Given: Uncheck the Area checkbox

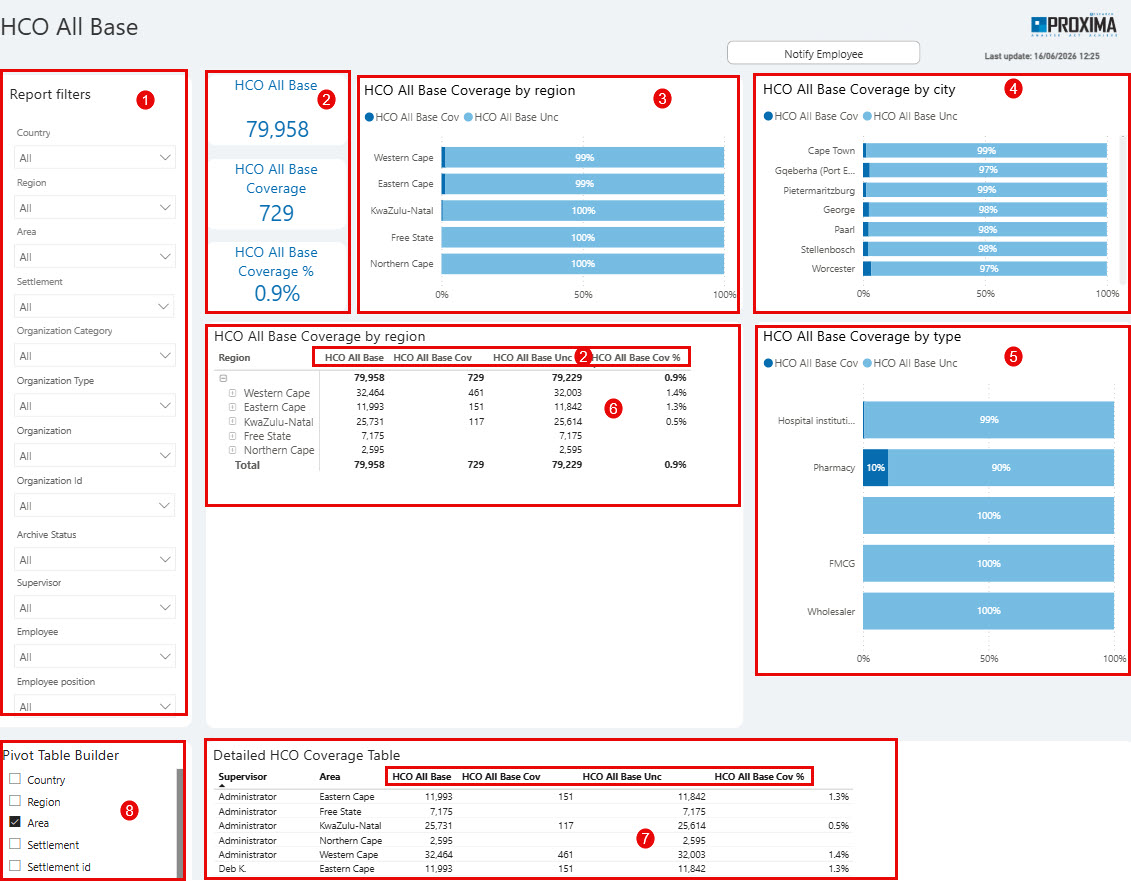Looking at the screenshot, I should [x=14, y=822].
